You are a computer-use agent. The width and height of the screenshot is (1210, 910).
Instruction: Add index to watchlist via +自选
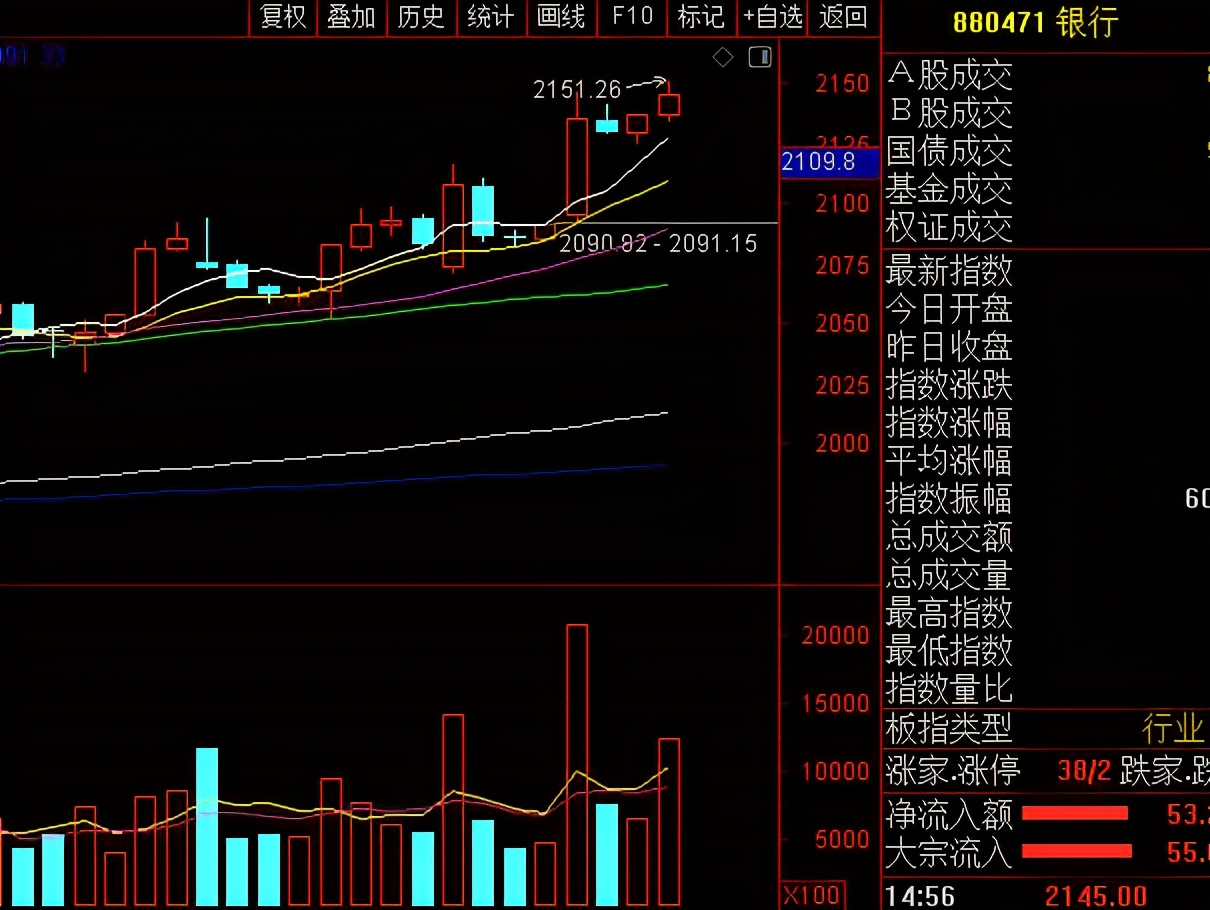[772, 18]
